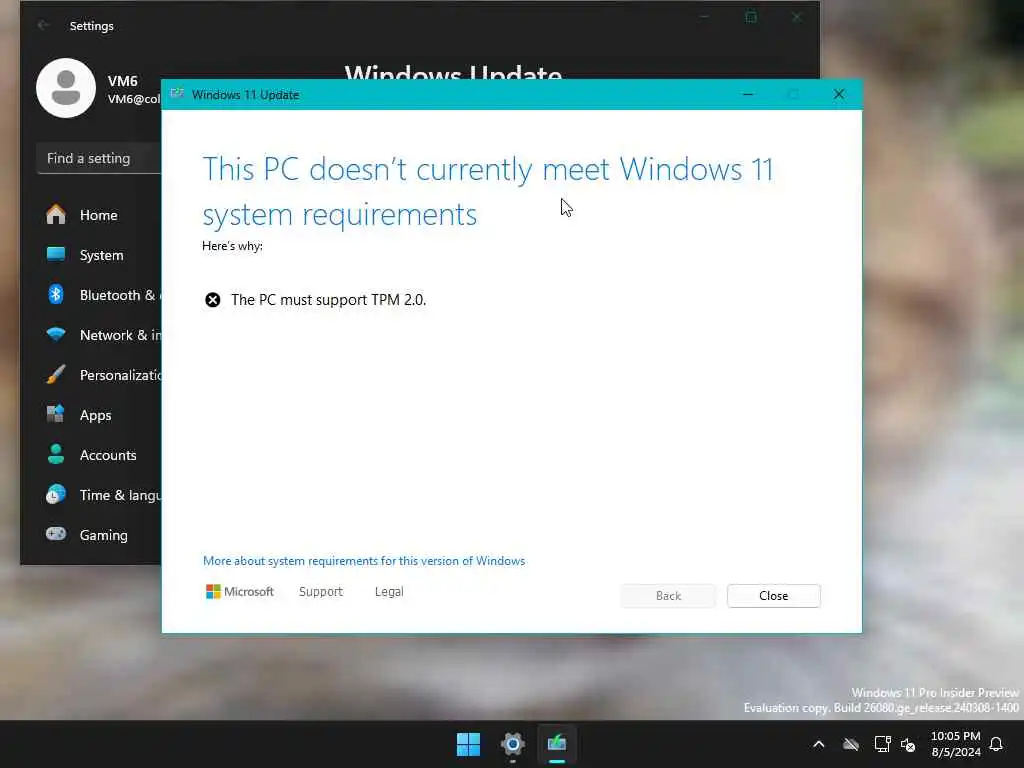Show hidden tray icons chevron

(818, 744)
